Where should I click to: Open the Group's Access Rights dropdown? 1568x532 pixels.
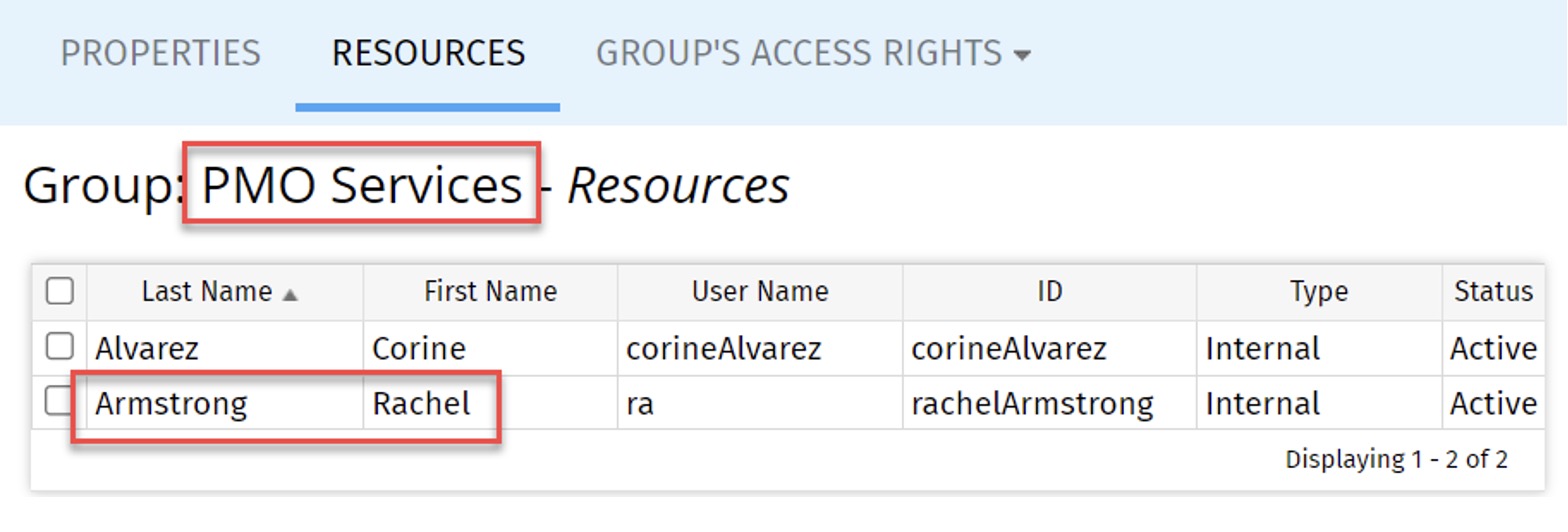(x=812, y=52)
